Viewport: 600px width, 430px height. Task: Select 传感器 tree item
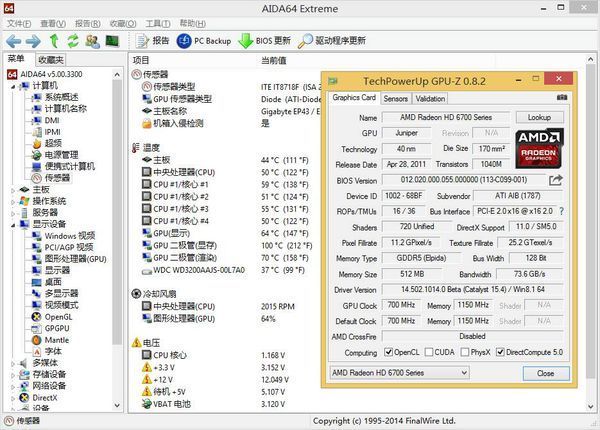(57, 178)
